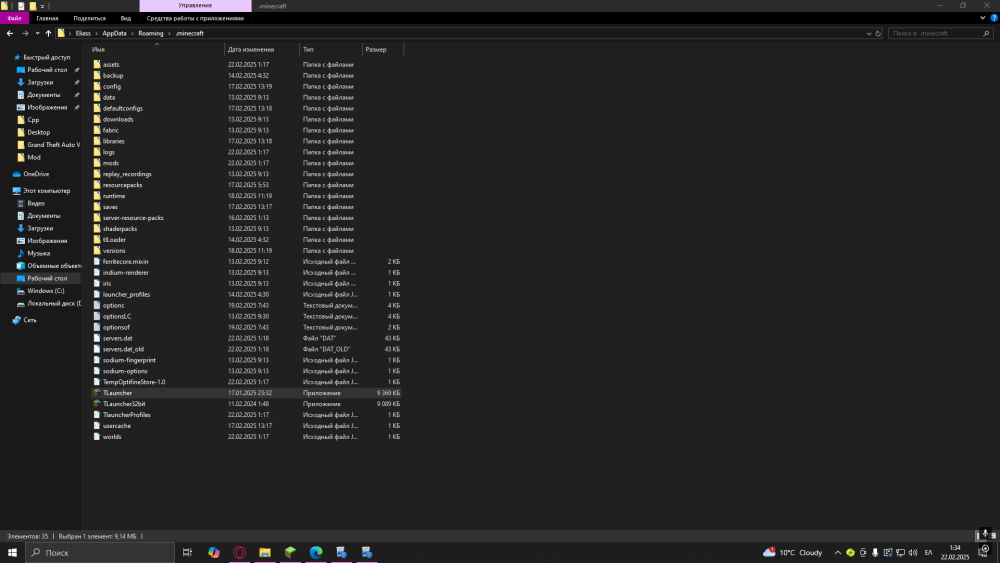Click quick access Properties icon in title bar
Image resolution: width=1000 pixels, height=563 pixels.
[21, 6]
